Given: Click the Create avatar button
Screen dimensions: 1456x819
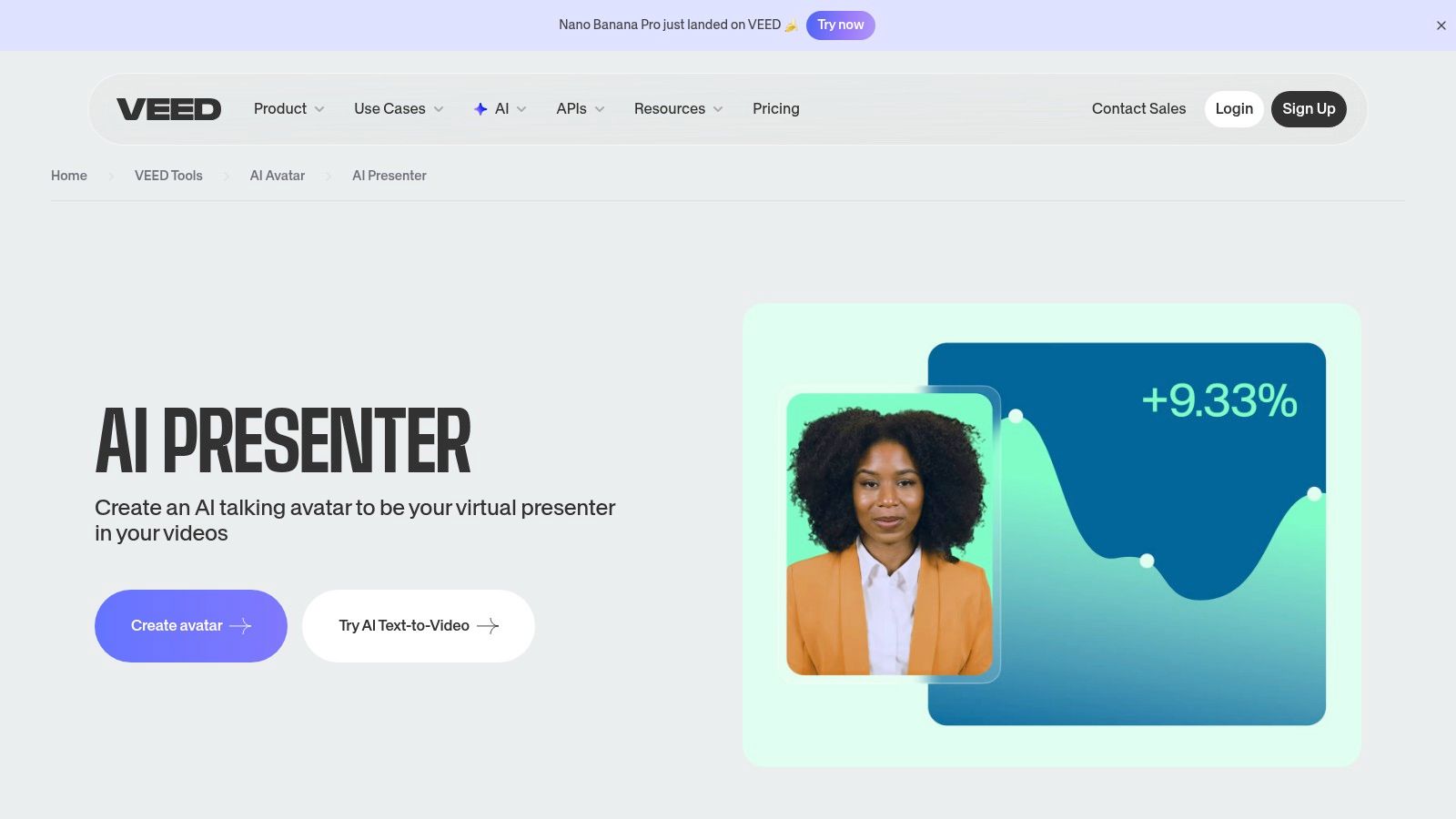Looking at the screenshot, I should pos(190,626).
